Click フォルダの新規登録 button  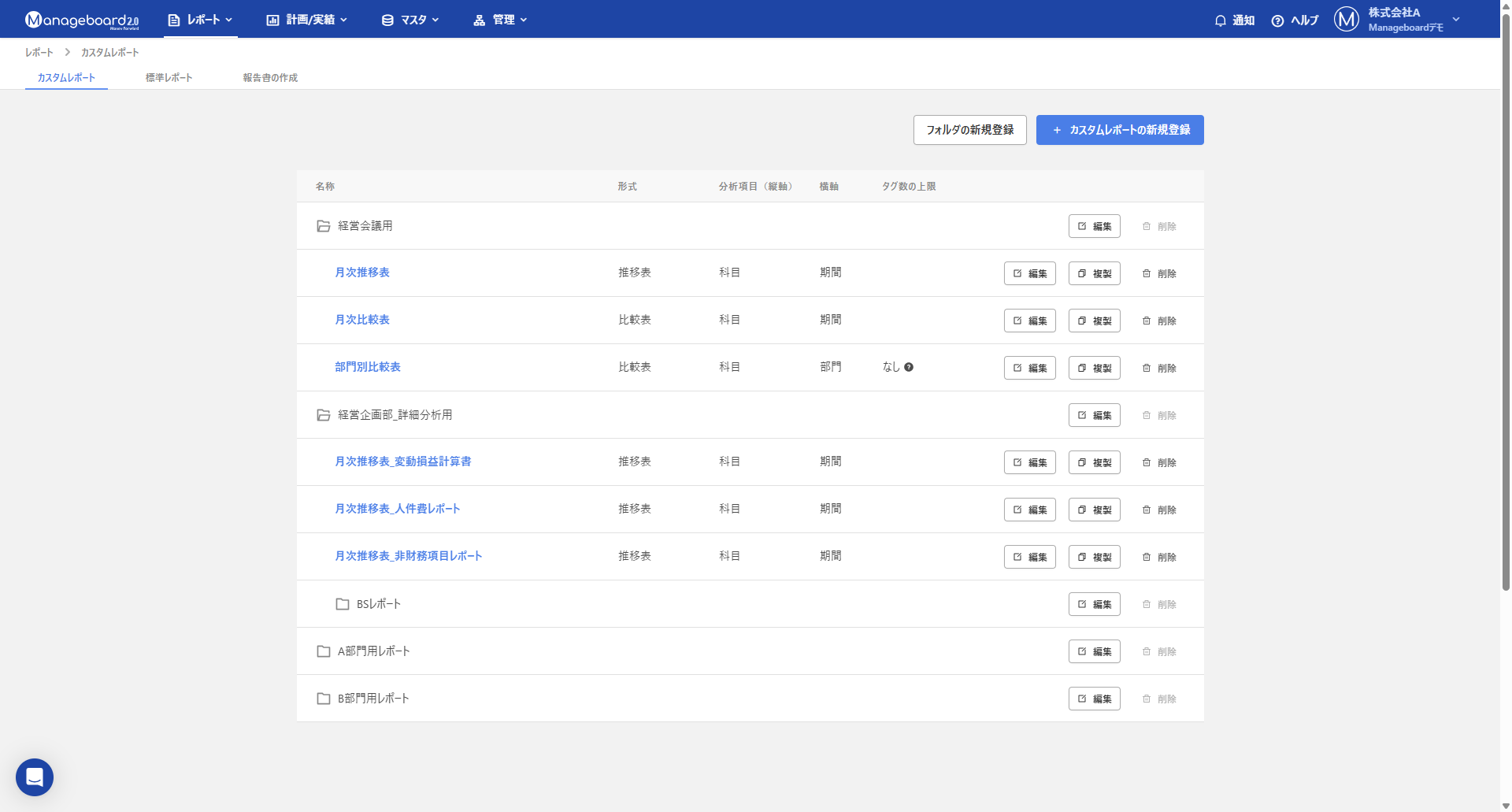[970, 130]
